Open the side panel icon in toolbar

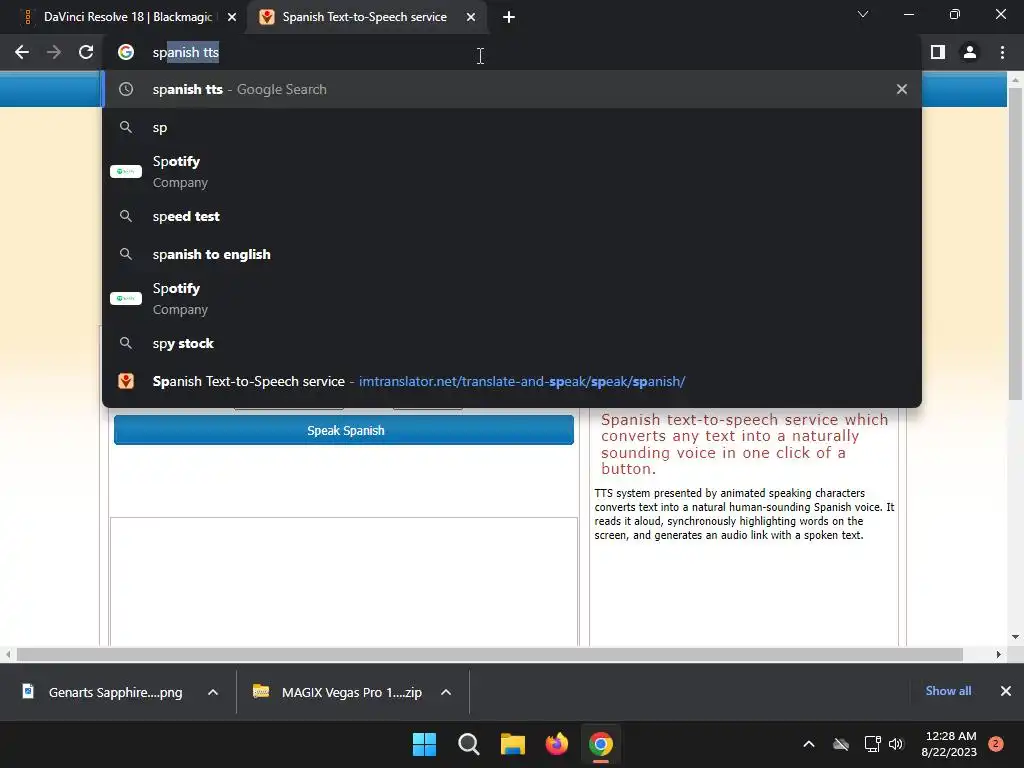[x=938, y=52]
